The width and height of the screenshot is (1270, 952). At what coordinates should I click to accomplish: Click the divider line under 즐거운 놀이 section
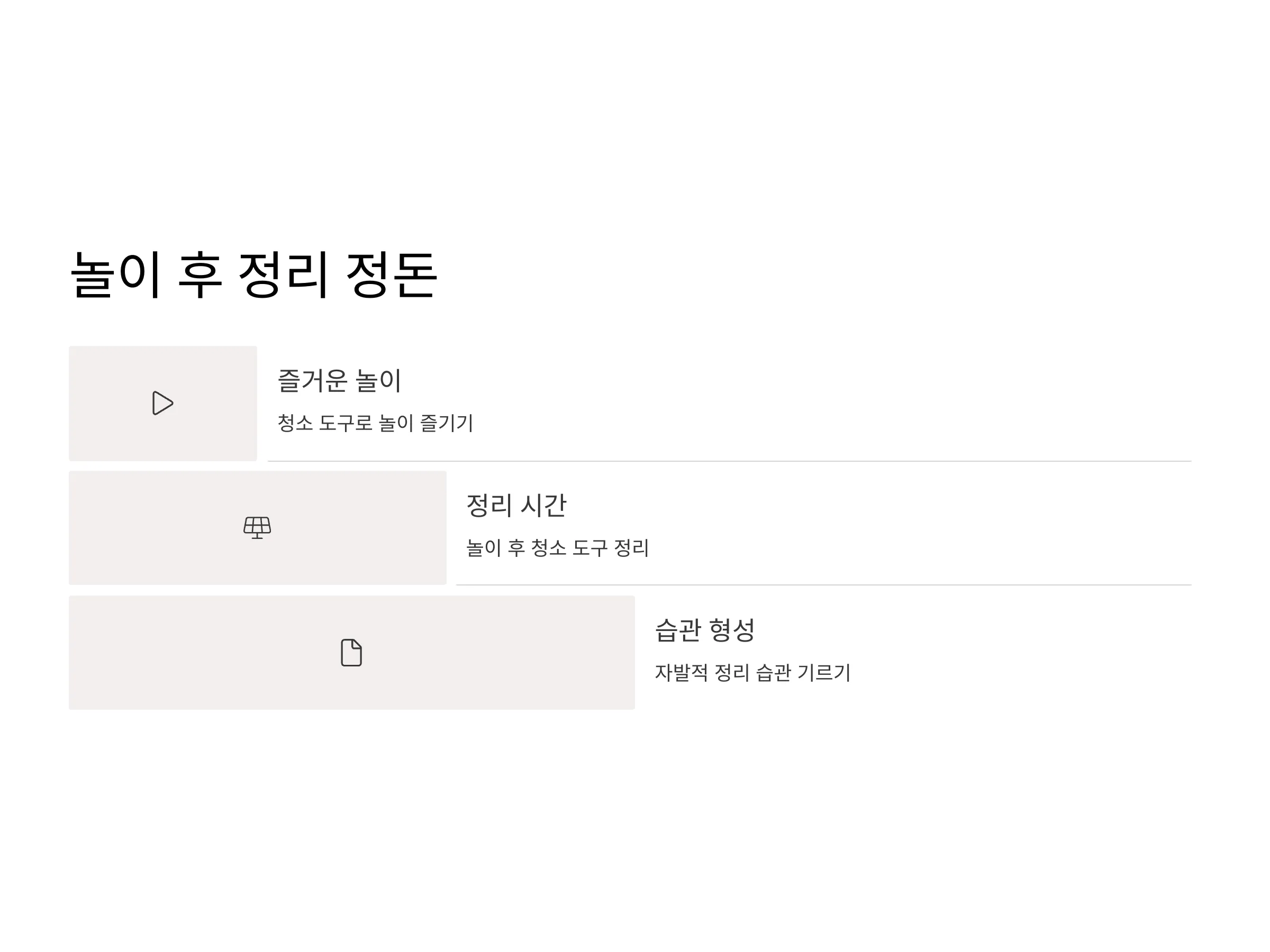730,461
